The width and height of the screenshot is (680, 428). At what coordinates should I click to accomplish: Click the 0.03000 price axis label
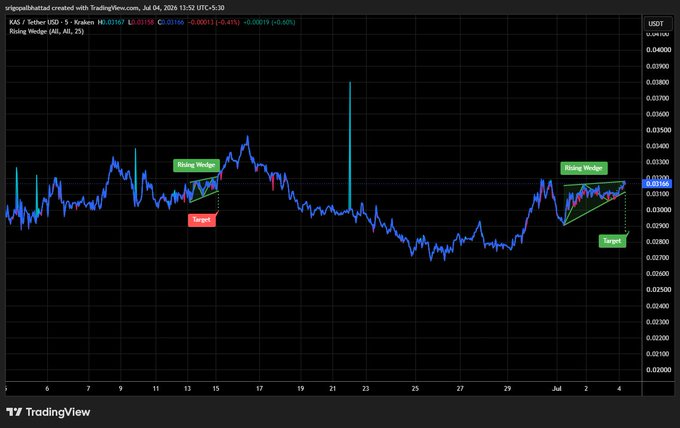(658, 210)
